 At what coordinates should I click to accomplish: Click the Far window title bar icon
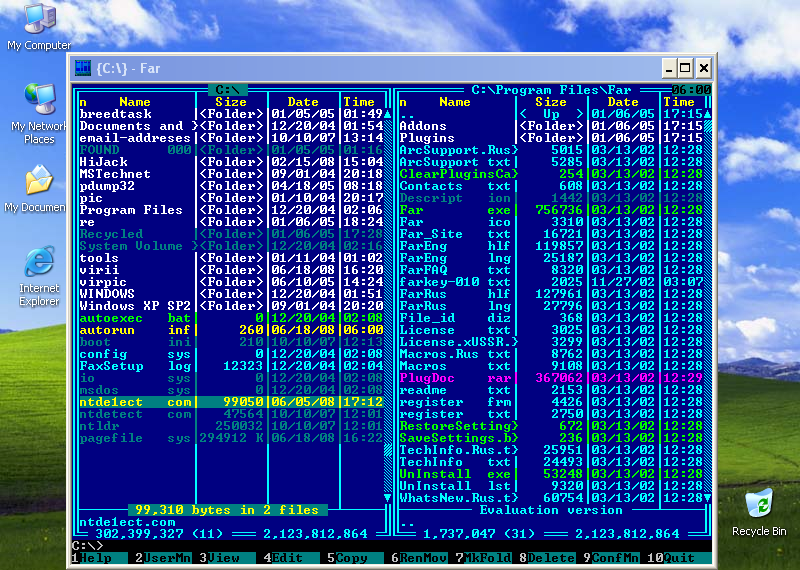pos(83,68)
